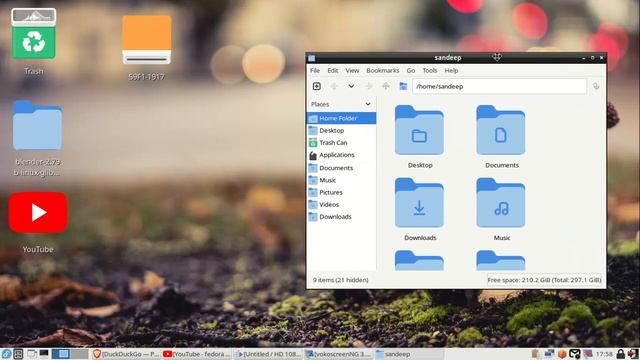
Task: Click the mail tray icon
Action: (575, 354)
